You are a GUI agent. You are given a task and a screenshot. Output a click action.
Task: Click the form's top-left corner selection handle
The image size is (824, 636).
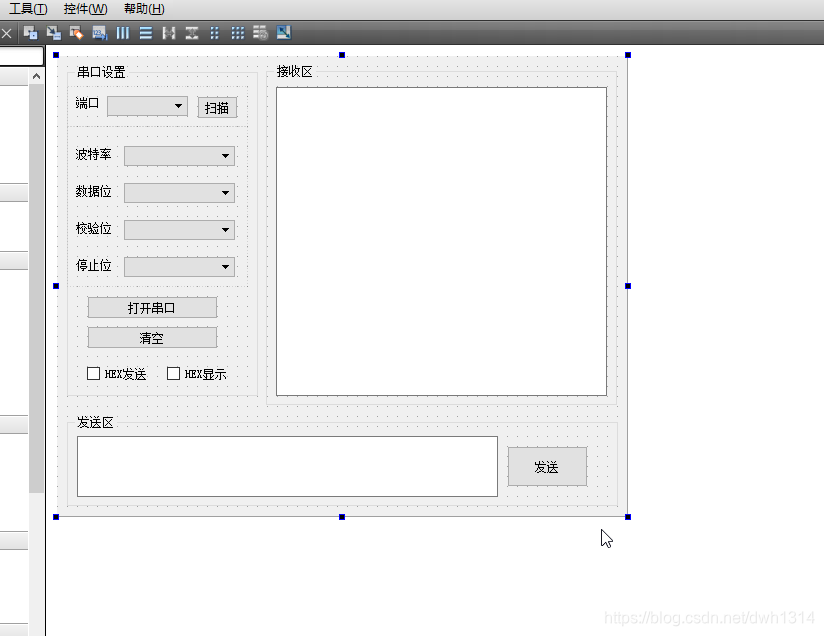(56, 55)
